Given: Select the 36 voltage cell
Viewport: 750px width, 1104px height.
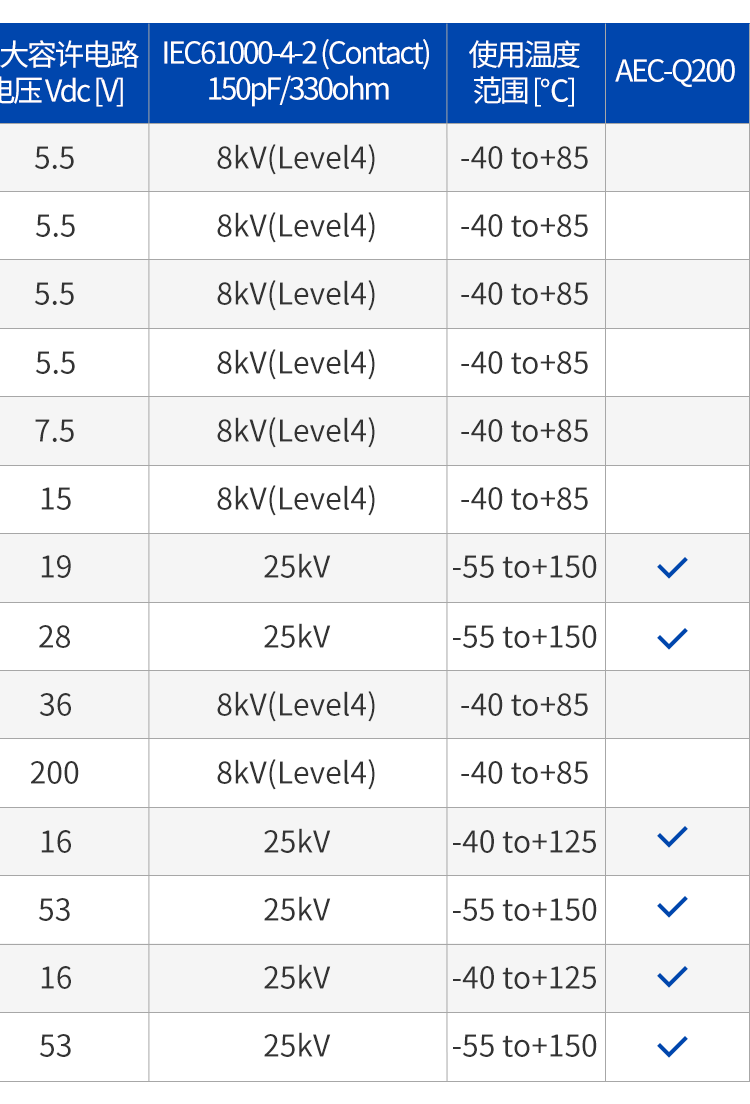Looking at the screenshot, I should [x=55, y=705].
